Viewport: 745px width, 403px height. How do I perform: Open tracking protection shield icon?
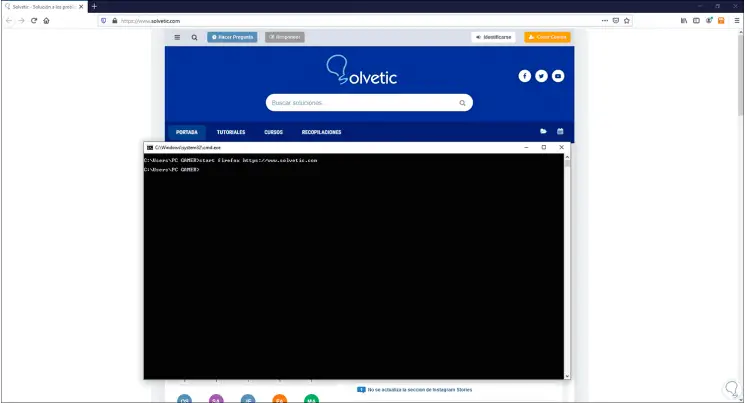[x=104, y=21]
